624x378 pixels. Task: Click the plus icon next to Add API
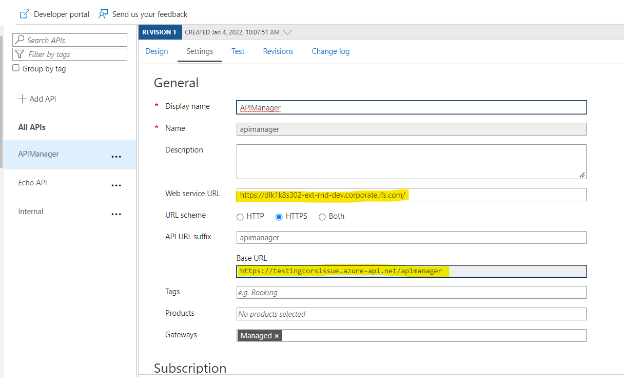pos(22,99)
